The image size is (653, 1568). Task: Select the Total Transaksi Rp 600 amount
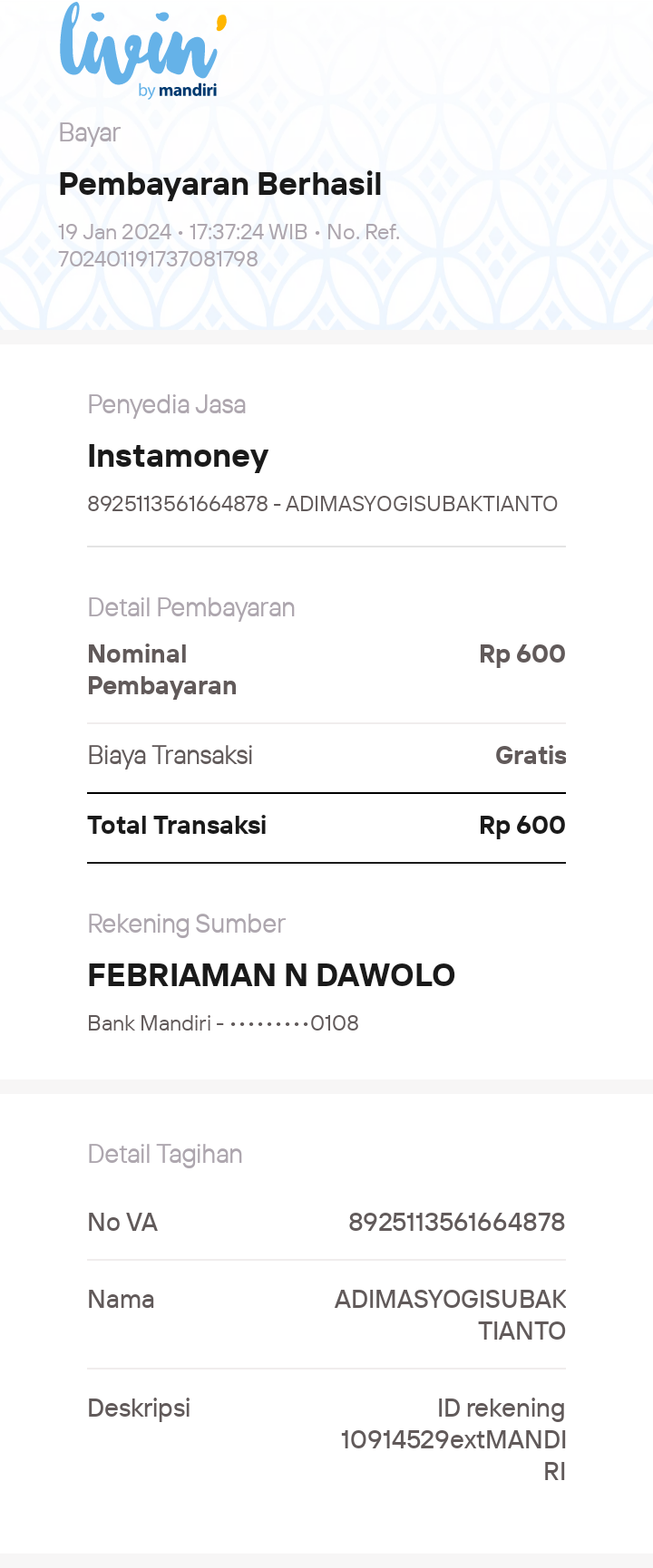coord(522,825)
